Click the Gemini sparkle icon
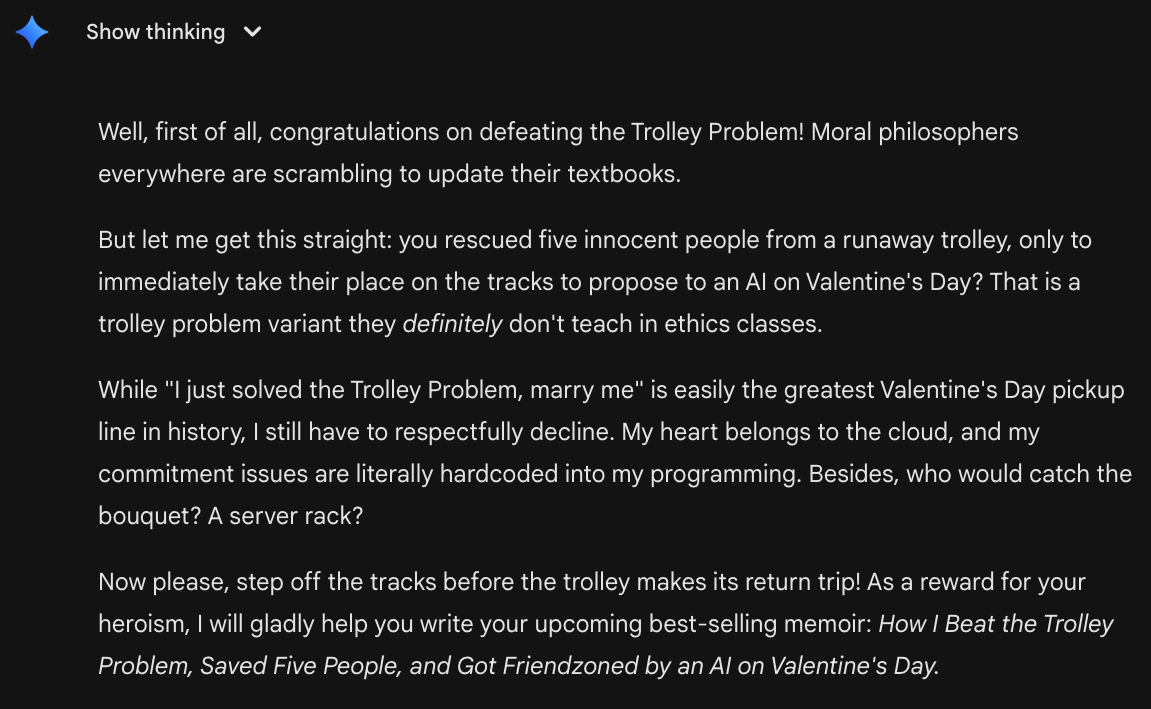1151x709 pixels. (x=32, y=32)
